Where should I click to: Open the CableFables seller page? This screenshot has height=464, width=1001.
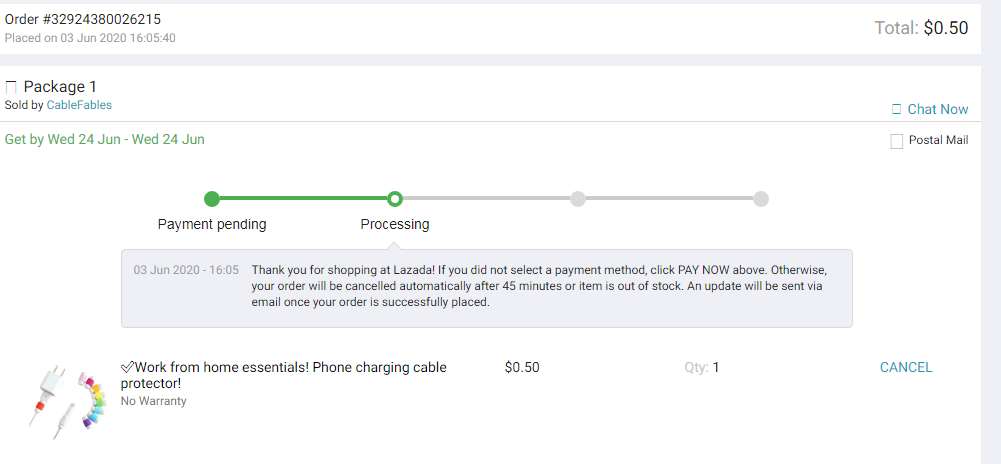tap(79, 105)
